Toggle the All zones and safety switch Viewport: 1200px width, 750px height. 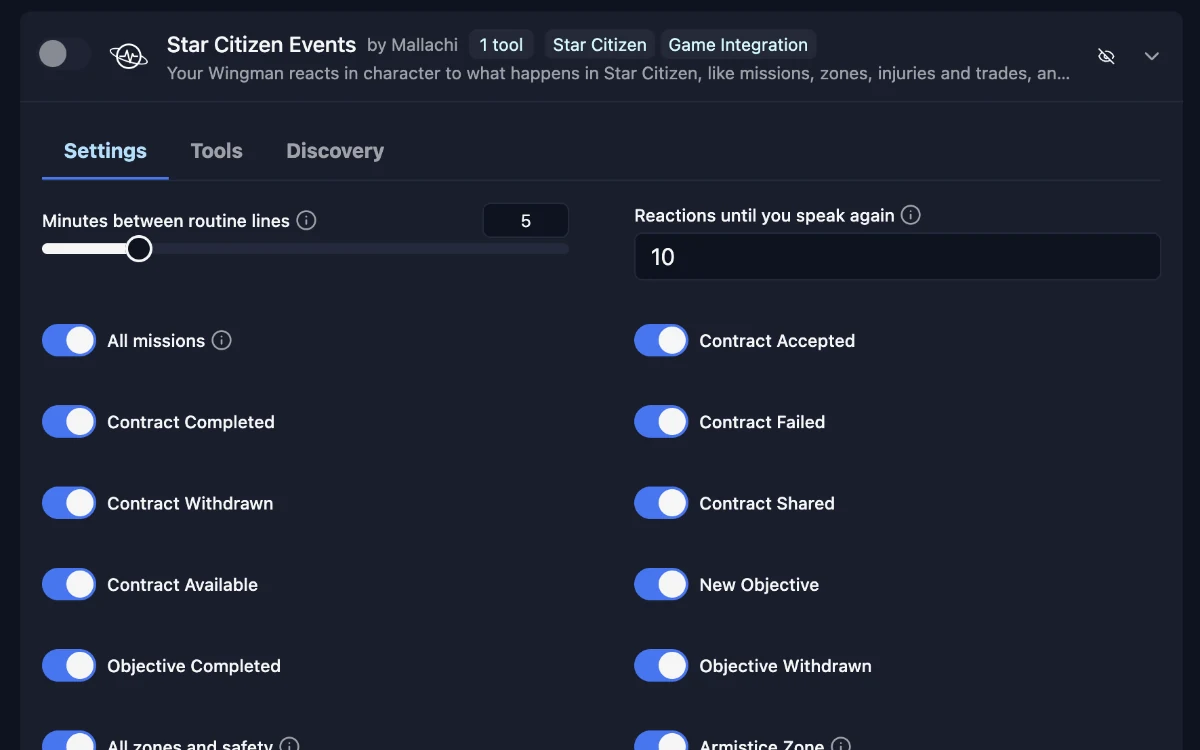pos(69,741)
